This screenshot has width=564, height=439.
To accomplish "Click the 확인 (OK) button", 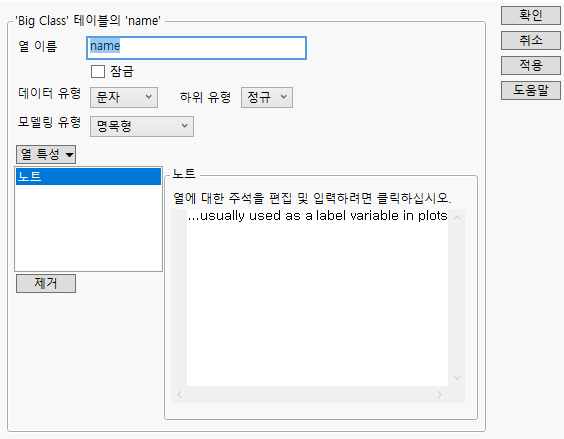I will pyautogui.click(x=531, y=15).
